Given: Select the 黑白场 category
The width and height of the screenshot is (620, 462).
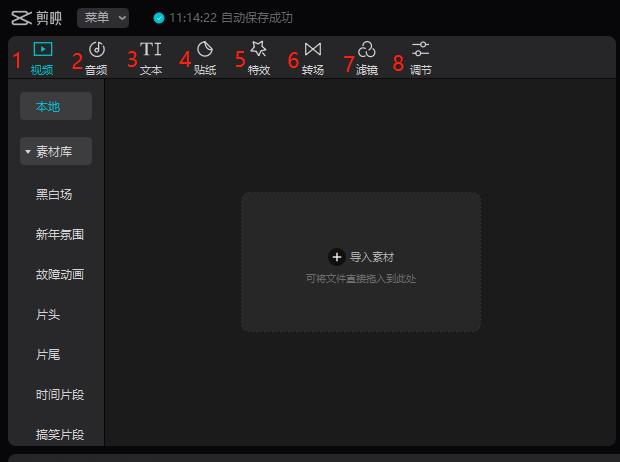Looking at the screenshot, I should click(x=54, y=195).
